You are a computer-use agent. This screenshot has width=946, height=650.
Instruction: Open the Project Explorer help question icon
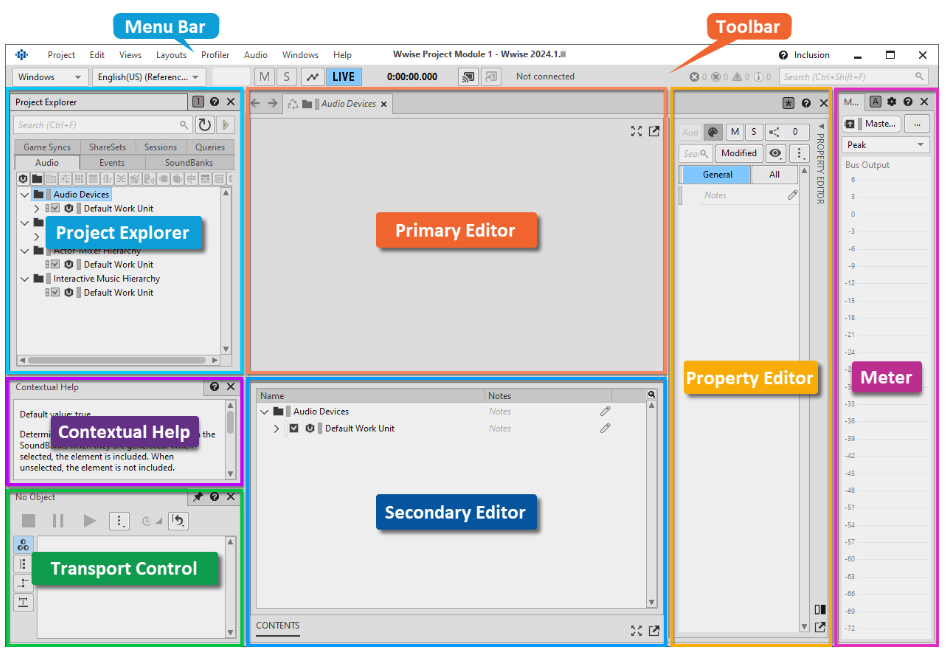[214, 102]
